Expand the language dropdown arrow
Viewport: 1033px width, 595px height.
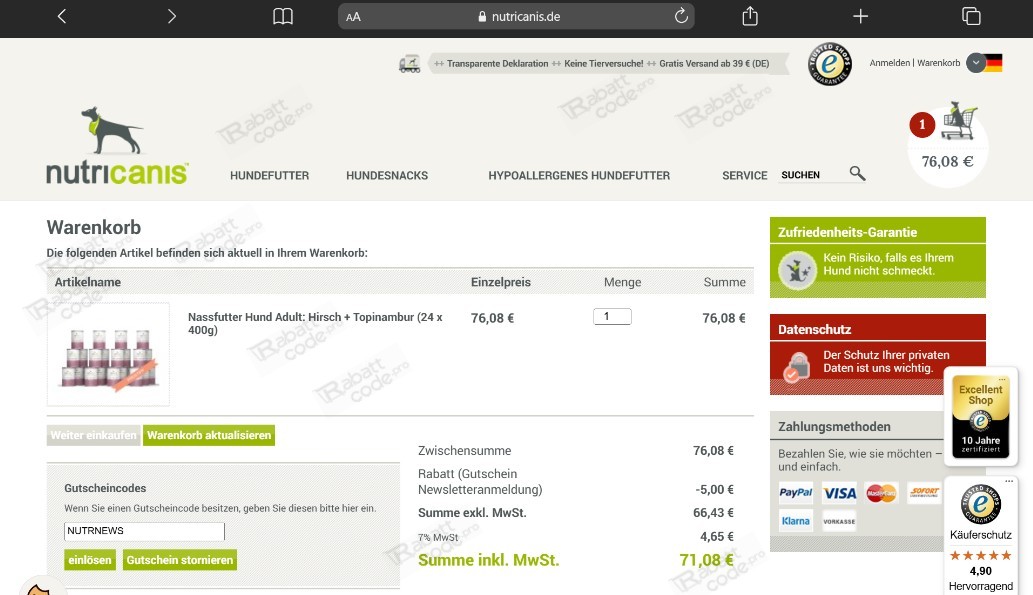[976, 63]
